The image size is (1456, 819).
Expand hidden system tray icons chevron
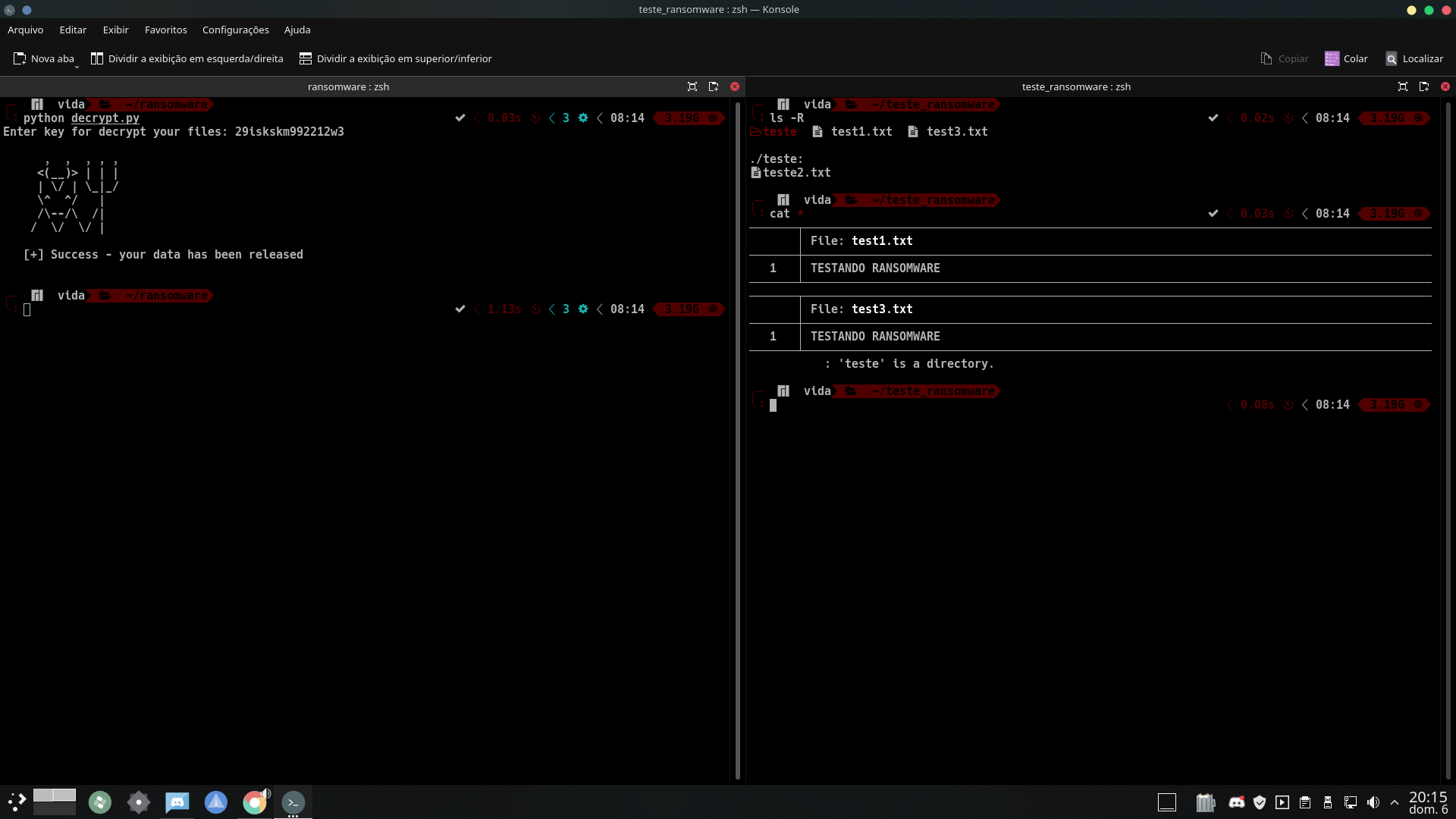point(1396,802)
